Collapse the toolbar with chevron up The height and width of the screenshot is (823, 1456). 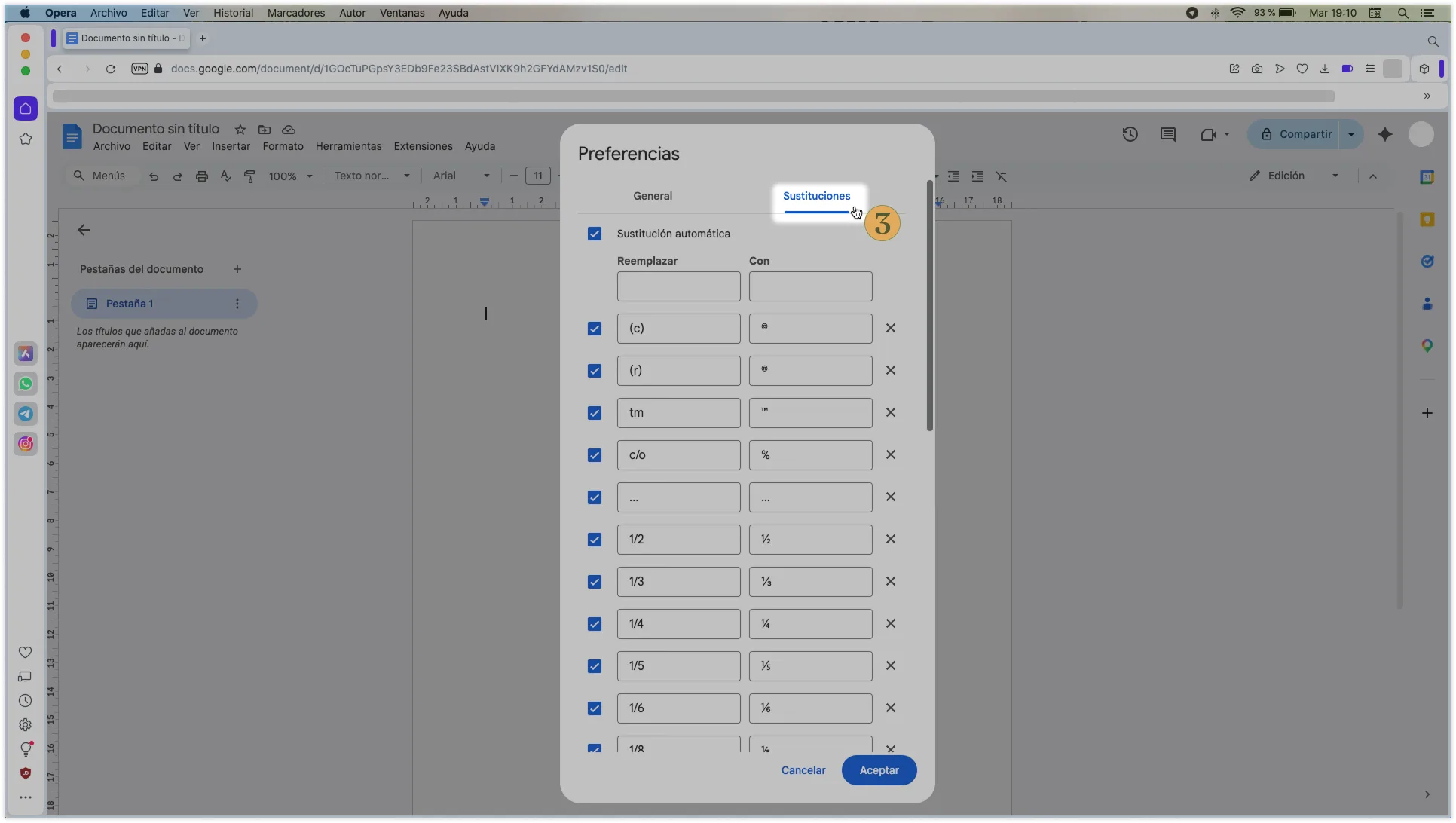pyautogui.click(x=1373, y=176)
